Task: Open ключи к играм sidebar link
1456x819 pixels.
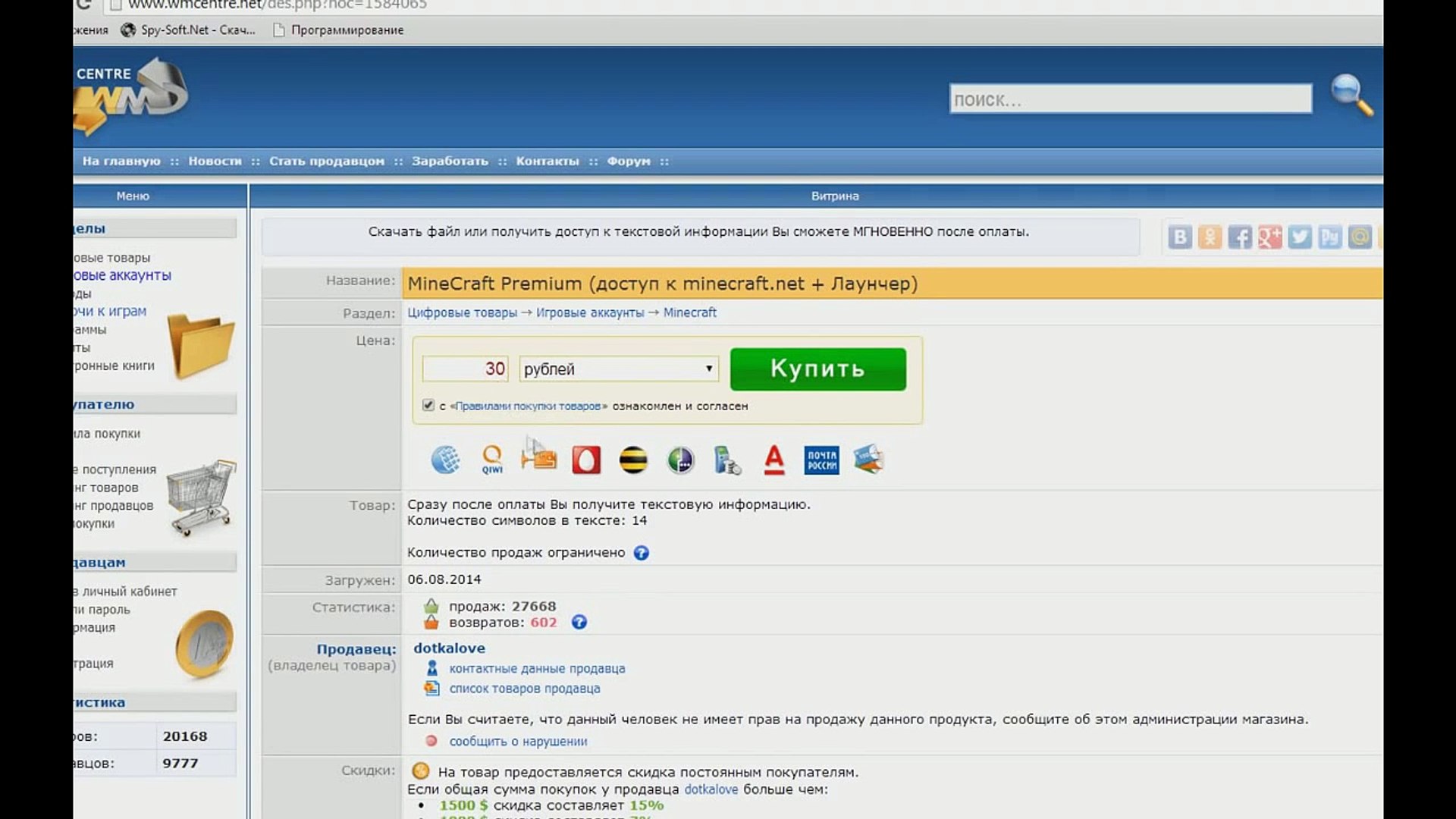Action: [110, 311]
